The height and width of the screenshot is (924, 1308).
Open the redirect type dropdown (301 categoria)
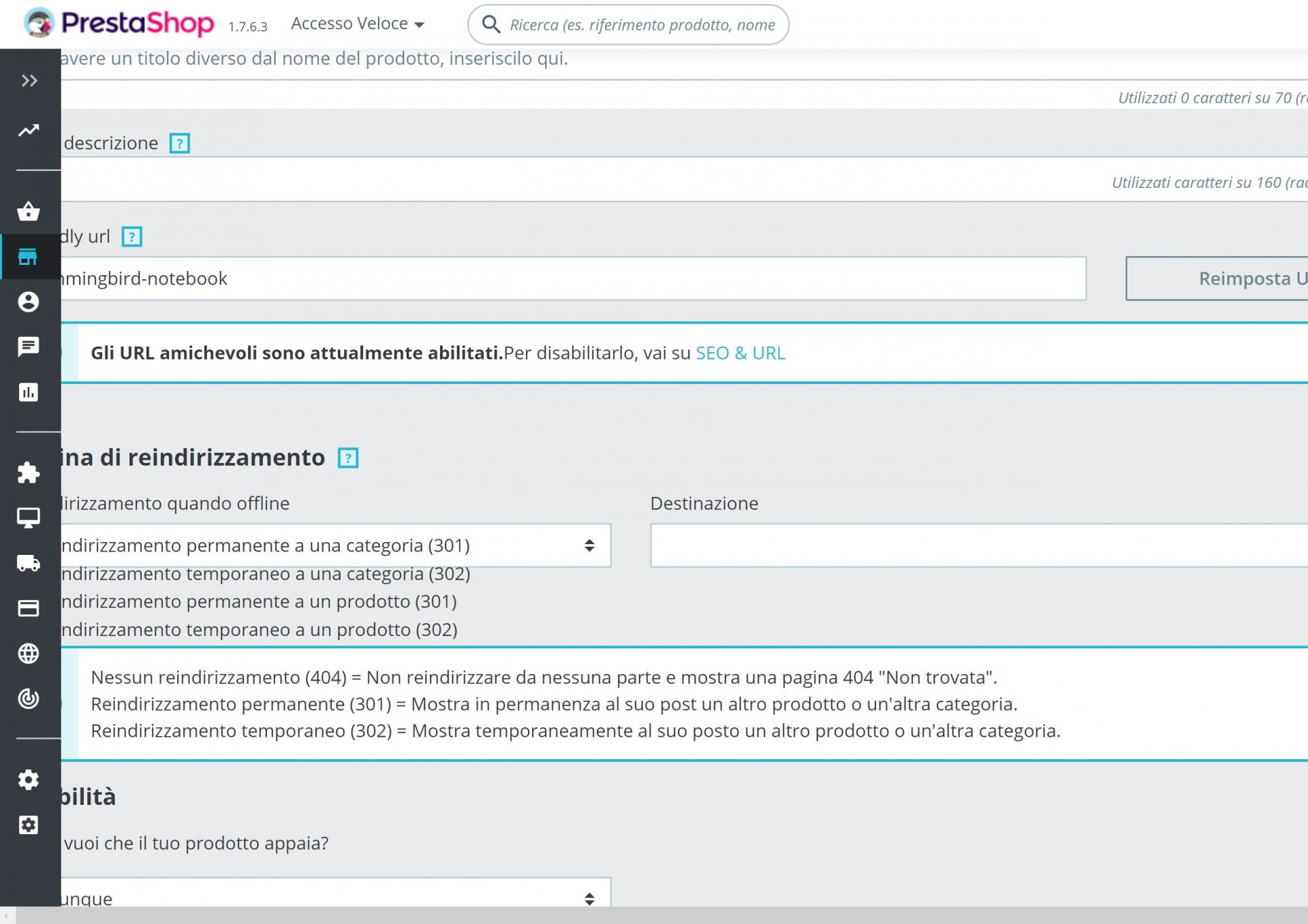click(x=334, y=545)
